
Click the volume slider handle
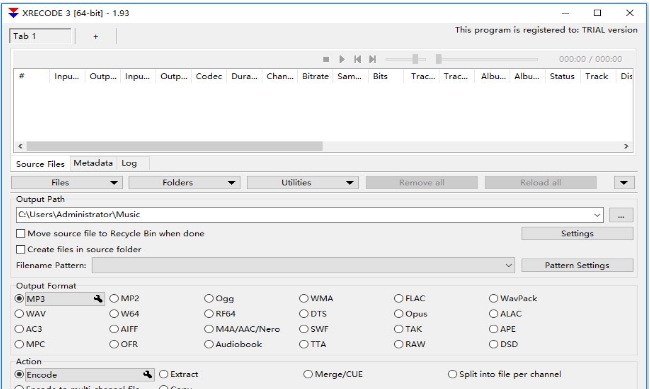click(x=415, y=59)
